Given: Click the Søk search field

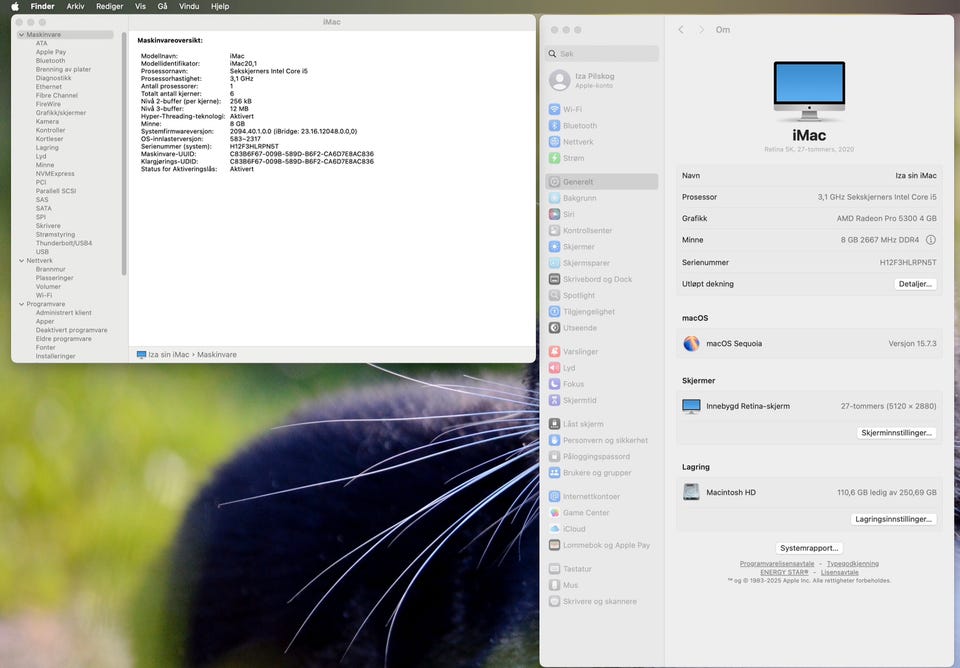Looking at the screenshot, I should coord(602,53).
